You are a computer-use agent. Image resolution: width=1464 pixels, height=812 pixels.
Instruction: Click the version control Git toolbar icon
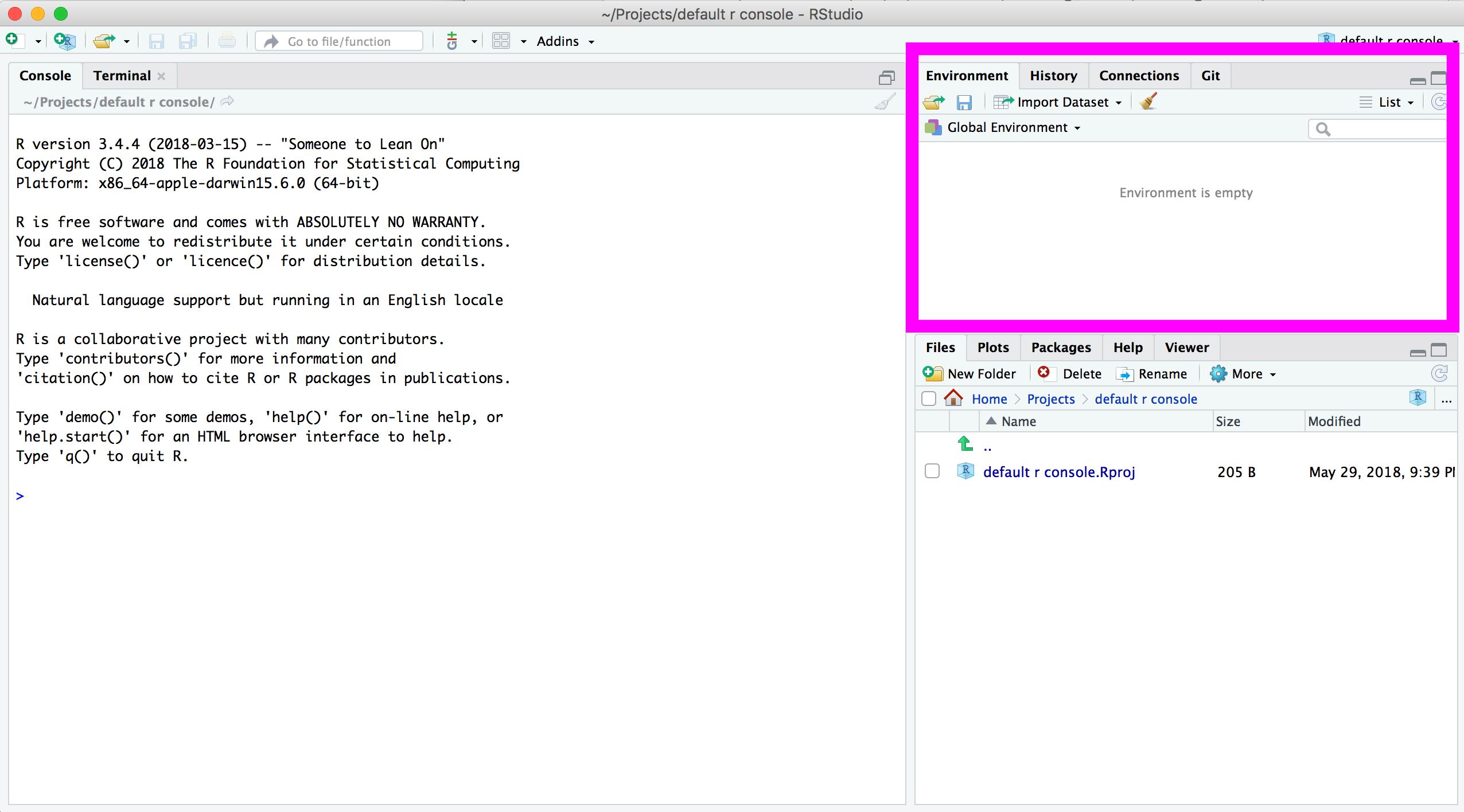(453, 41)
